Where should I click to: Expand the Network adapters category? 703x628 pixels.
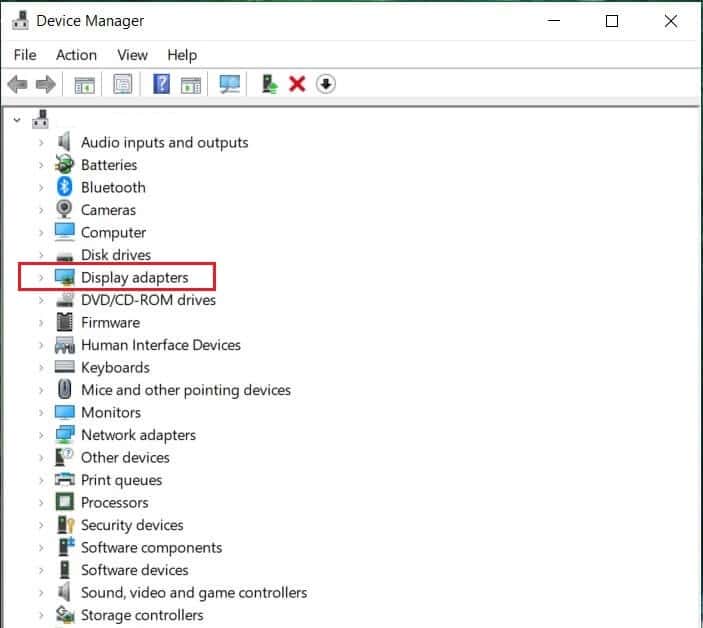(x=41, y=435)
